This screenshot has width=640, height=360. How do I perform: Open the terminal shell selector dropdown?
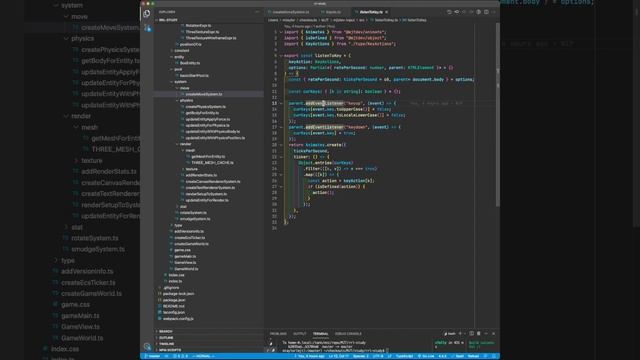point(450,333)
